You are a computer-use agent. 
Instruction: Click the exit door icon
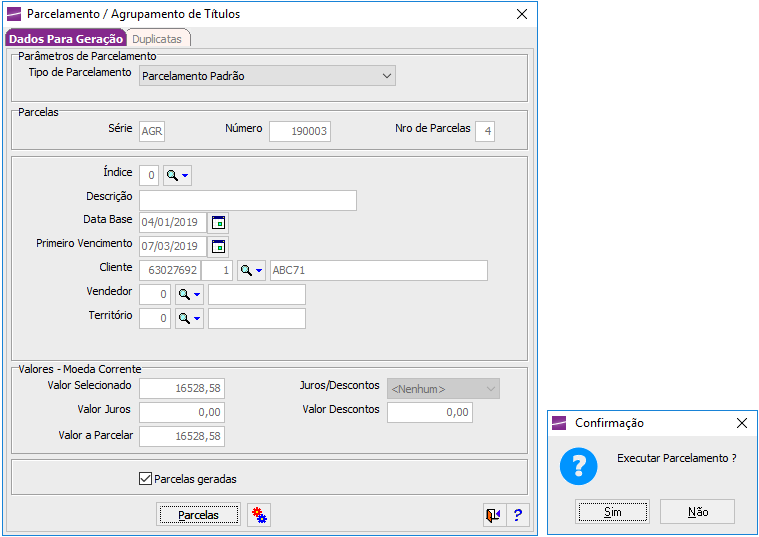point(493,515)
